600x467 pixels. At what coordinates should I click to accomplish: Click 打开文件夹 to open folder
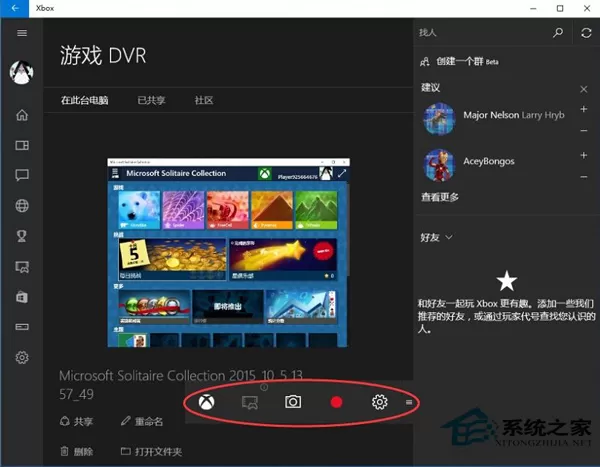click(x=152, y=452)
